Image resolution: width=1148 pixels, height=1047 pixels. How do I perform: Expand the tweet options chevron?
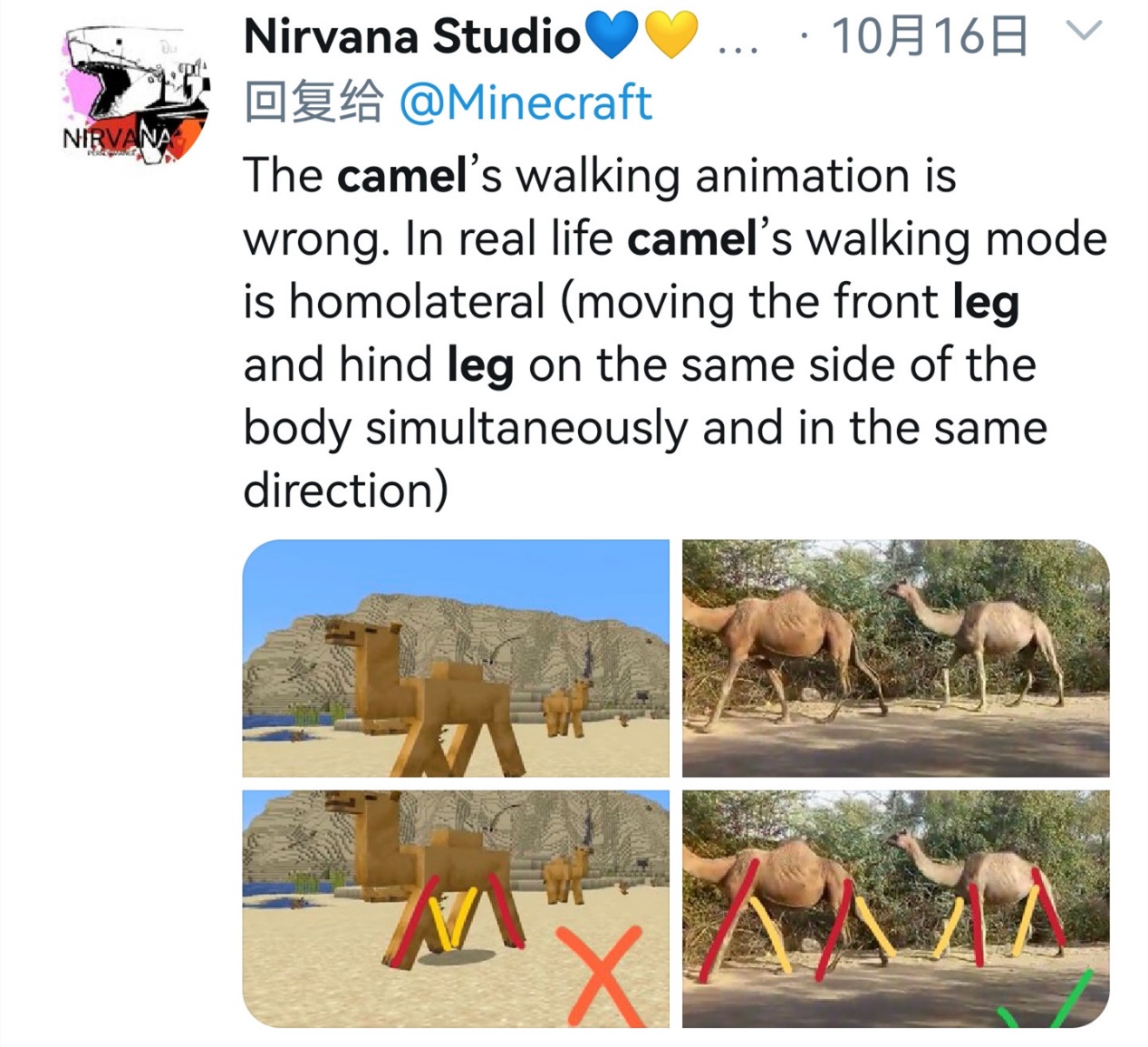1083,33
